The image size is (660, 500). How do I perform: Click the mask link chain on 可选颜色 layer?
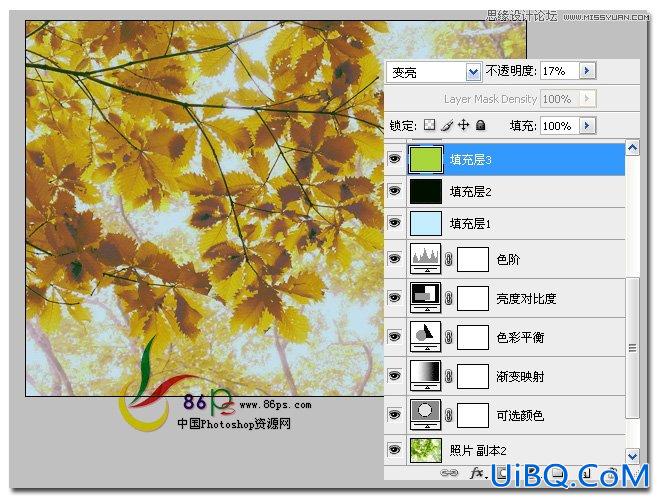coord(449,415)
